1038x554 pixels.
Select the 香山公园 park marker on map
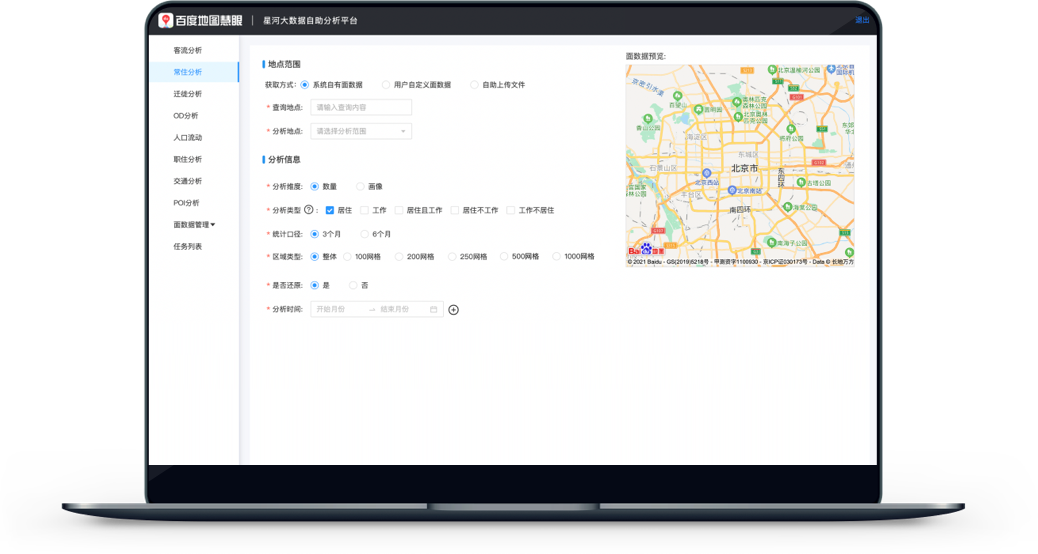click(x=648, y=119)
